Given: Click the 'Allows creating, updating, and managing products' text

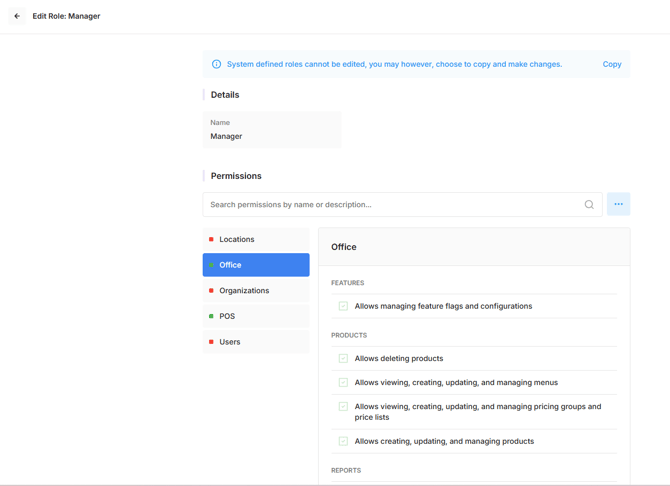Looking at the screenshot, I should tap(444, 441).
